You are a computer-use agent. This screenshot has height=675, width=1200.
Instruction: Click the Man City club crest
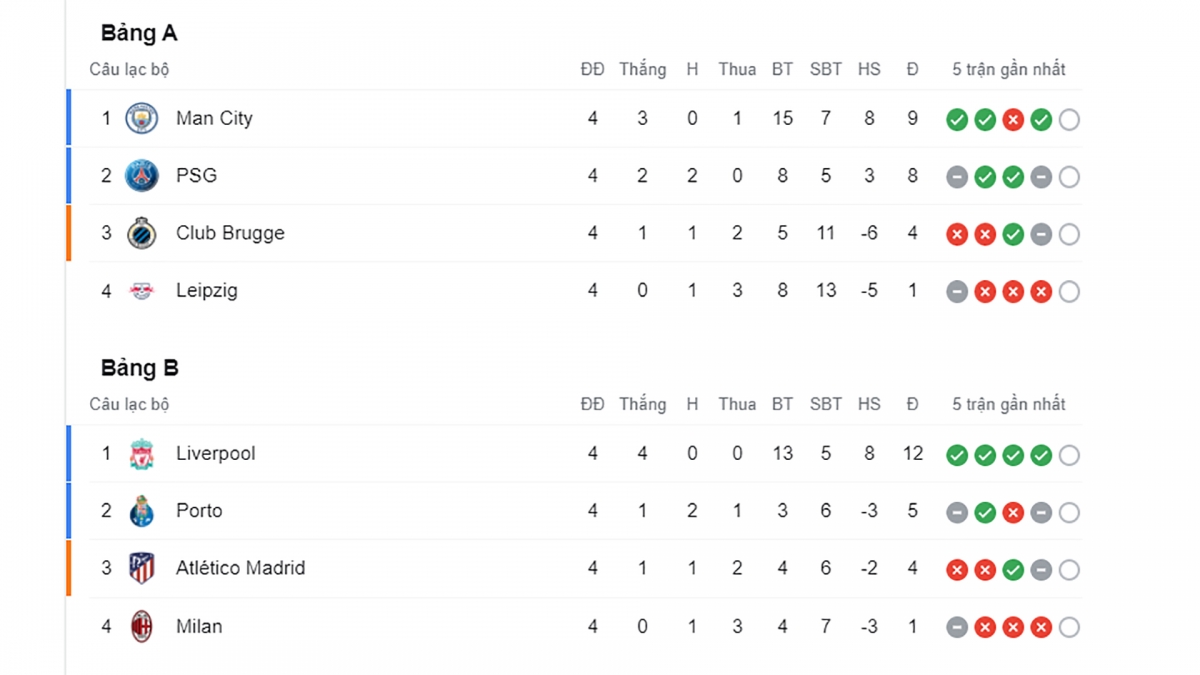pos(142,119)
